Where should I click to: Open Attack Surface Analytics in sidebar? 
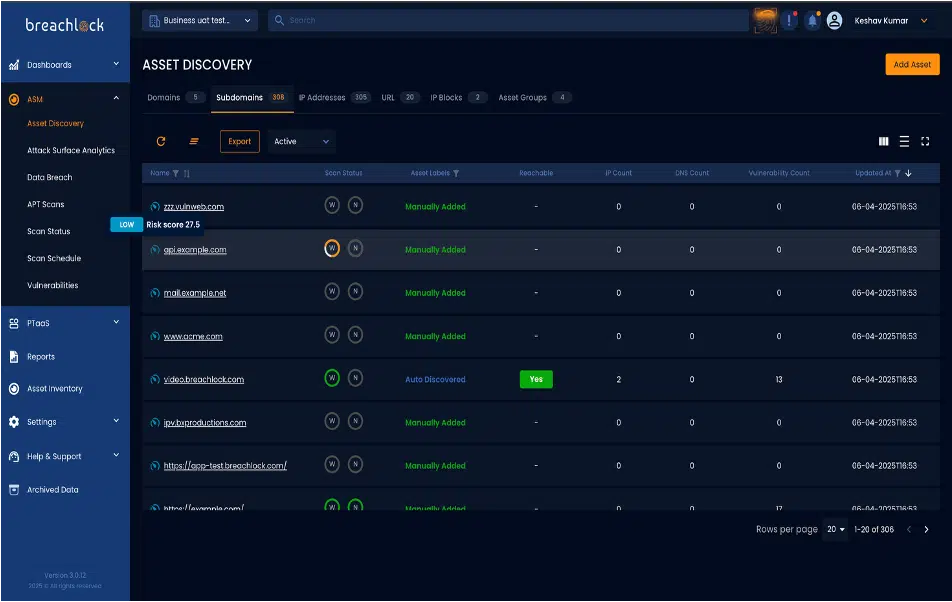(x=71, y=150)
